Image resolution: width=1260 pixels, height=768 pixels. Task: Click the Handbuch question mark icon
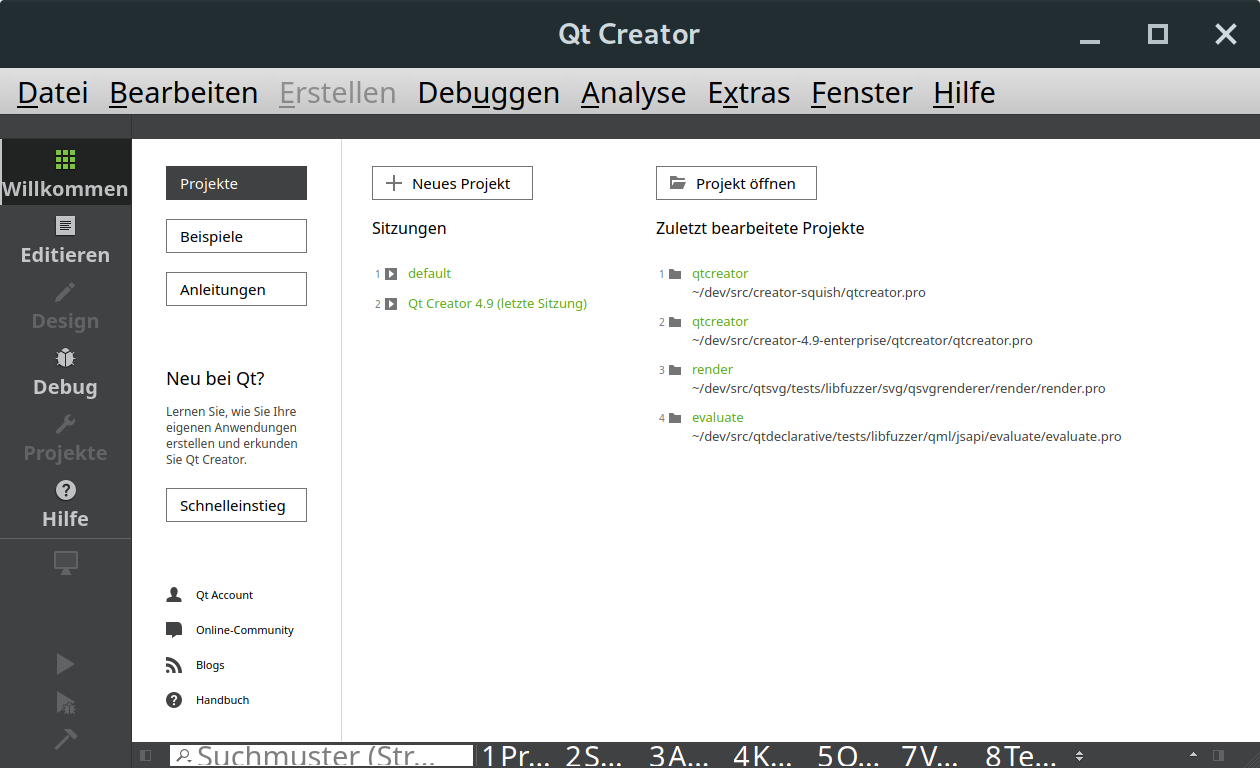click(174, 700)
